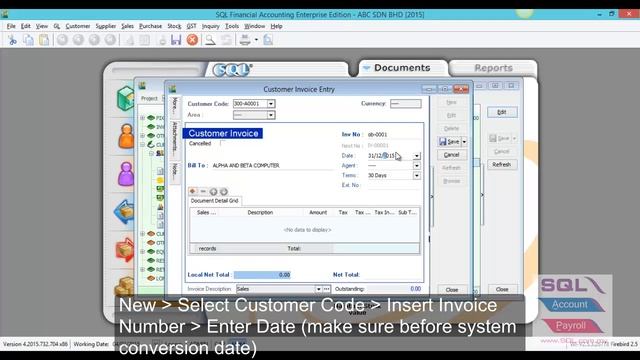The width and height of the screenshot is (640, 360).
Task: Click the Inv No field showing ob-0001
Action: click(393, 134)
